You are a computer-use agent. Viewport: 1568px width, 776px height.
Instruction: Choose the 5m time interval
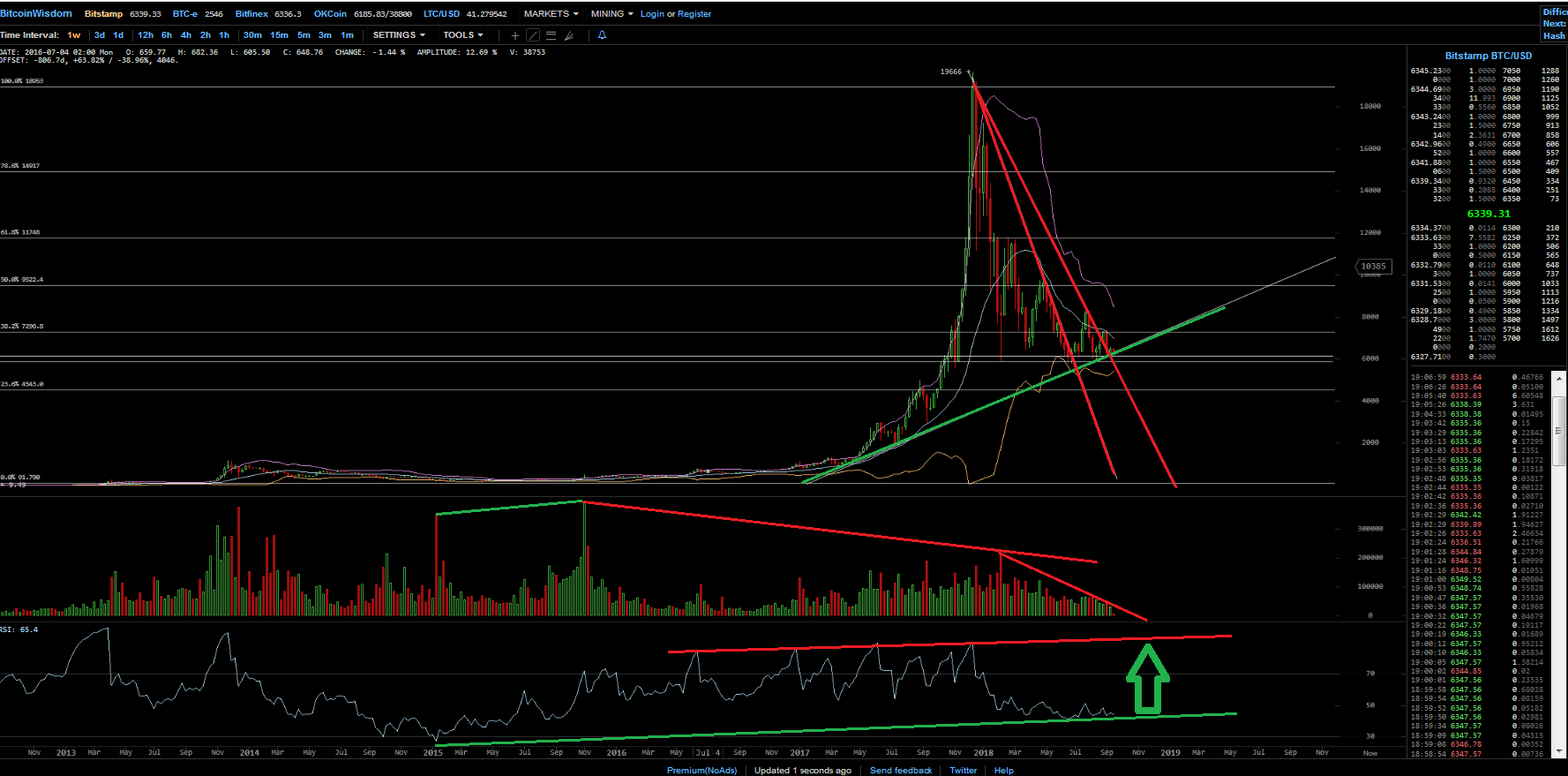coord(304,35)
